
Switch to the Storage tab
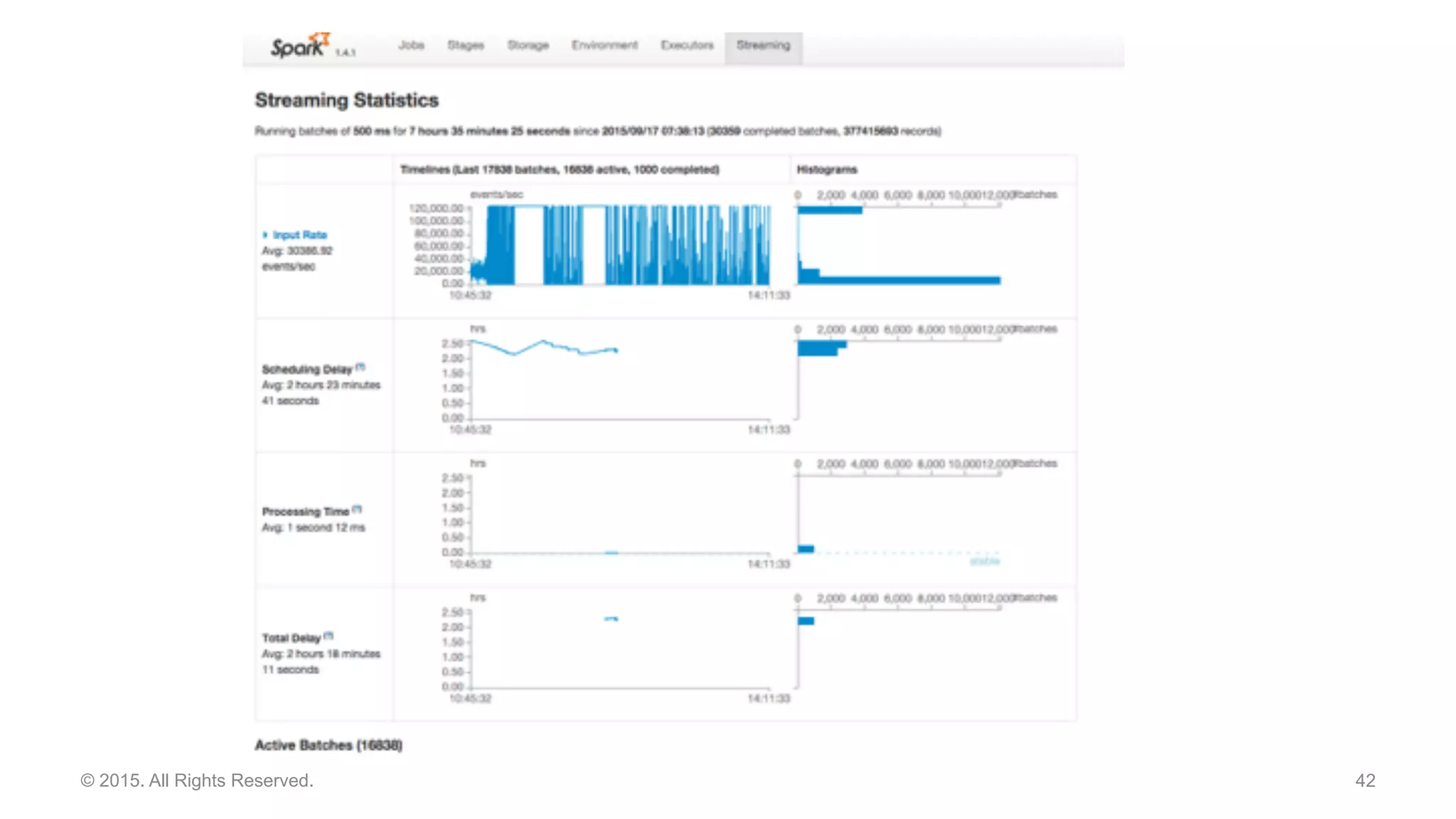click(x=528, y=45)
